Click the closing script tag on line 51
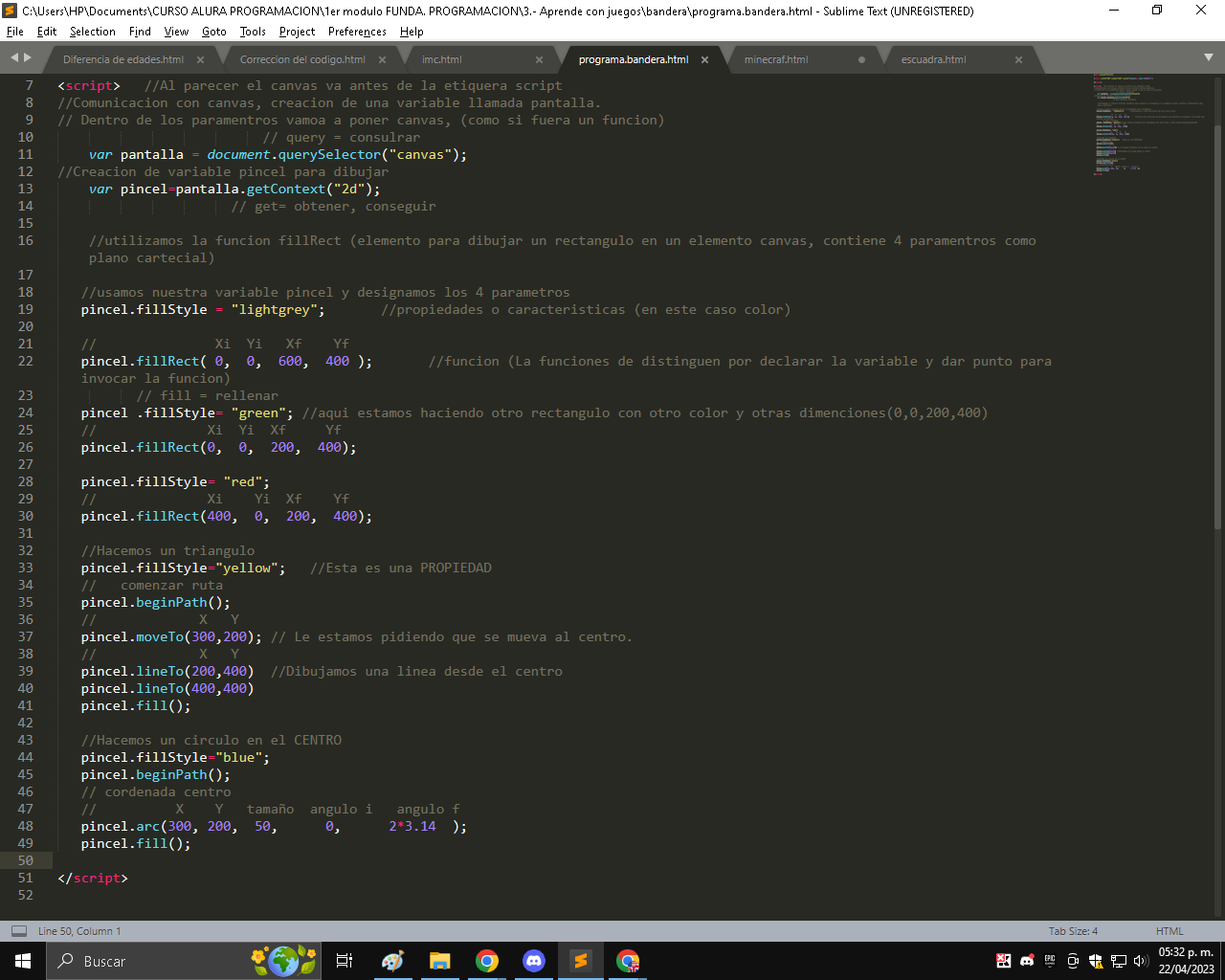The image size is (1225, 980). point(93,878)
